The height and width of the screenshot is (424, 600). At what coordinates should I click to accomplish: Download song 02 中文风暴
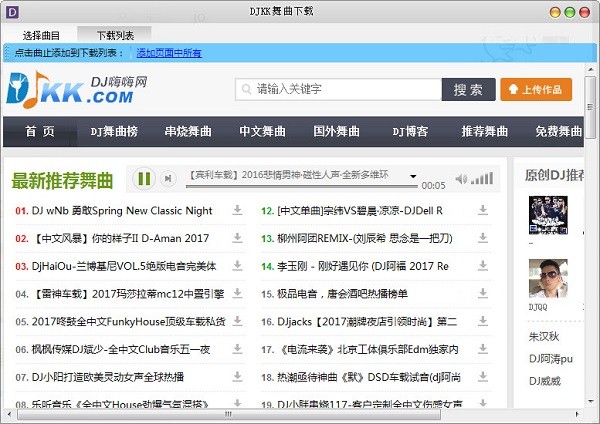(x=237, y=238)
